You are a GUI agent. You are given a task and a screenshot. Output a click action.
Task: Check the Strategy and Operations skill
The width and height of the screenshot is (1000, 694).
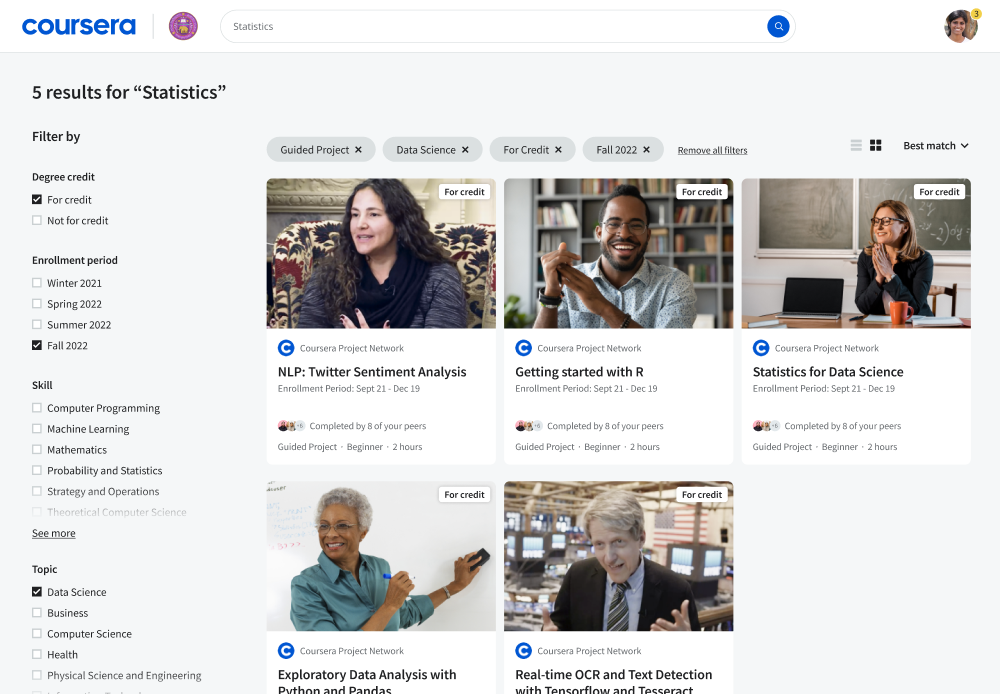(x=37, y=491)
